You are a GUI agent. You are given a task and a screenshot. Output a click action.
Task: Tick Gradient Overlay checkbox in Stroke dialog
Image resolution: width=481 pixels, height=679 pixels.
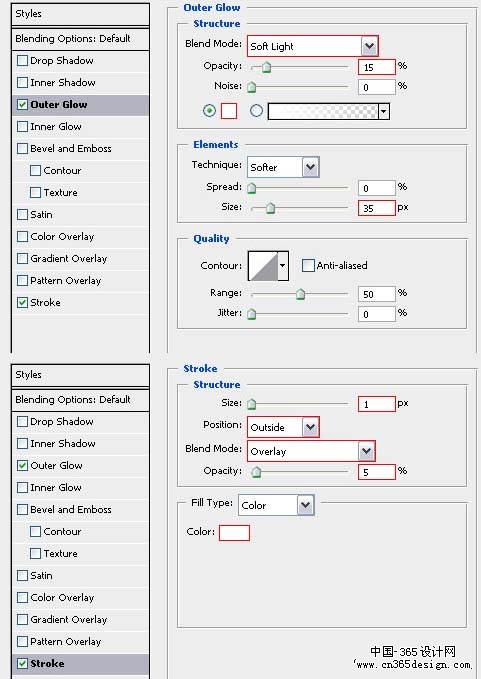(x=23, y=620)
